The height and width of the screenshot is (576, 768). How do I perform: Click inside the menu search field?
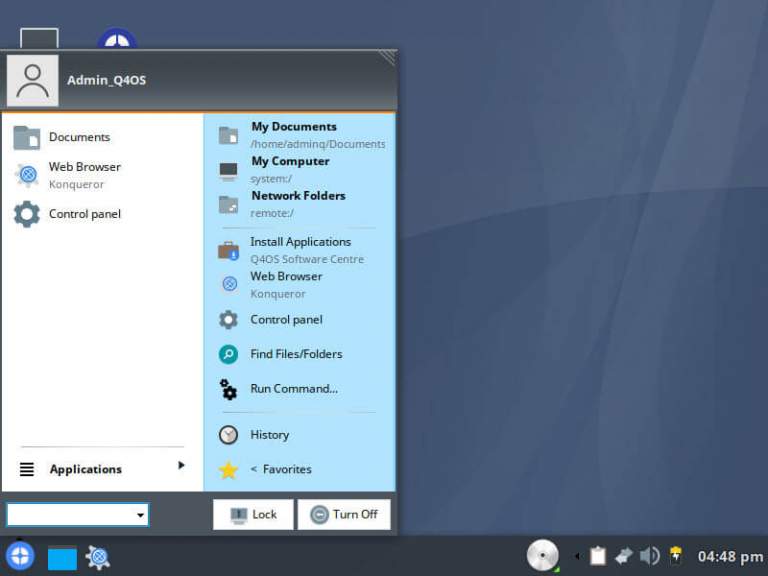71,515
